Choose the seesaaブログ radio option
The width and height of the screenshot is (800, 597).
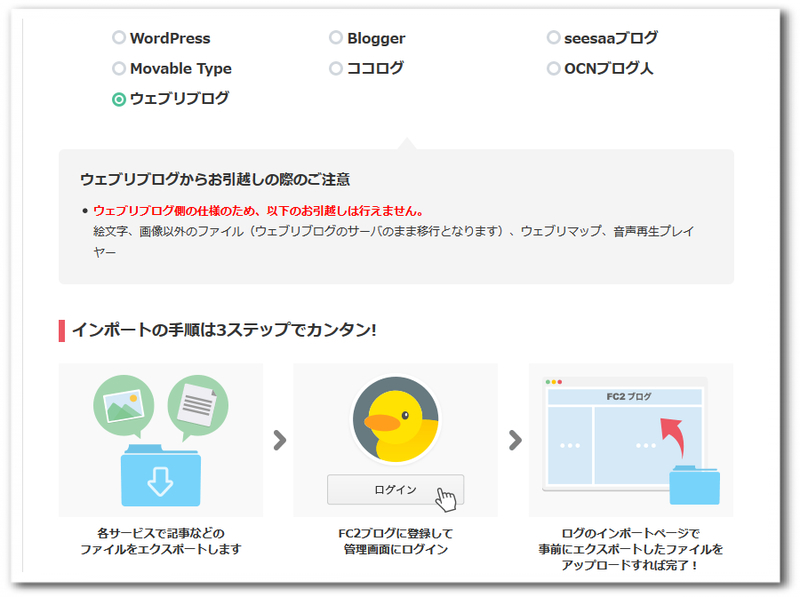point(554,38)
